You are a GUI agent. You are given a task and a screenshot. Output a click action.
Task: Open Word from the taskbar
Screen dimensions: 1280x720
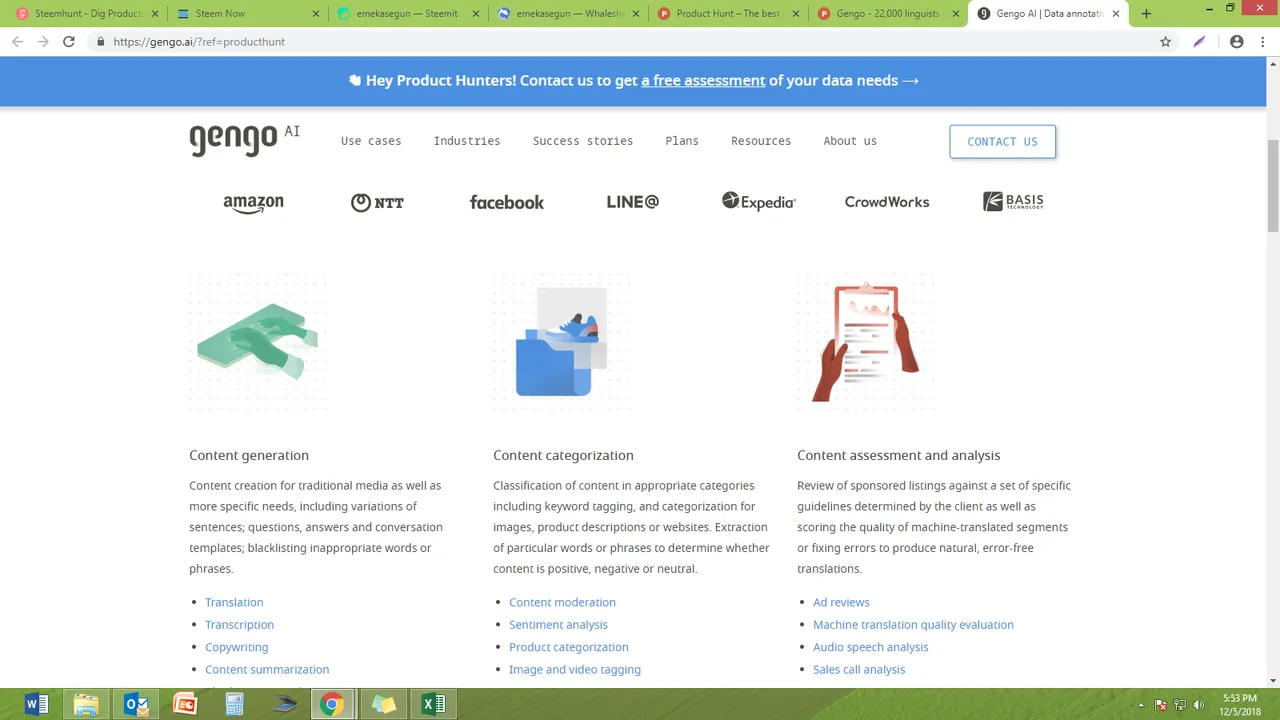36,705
